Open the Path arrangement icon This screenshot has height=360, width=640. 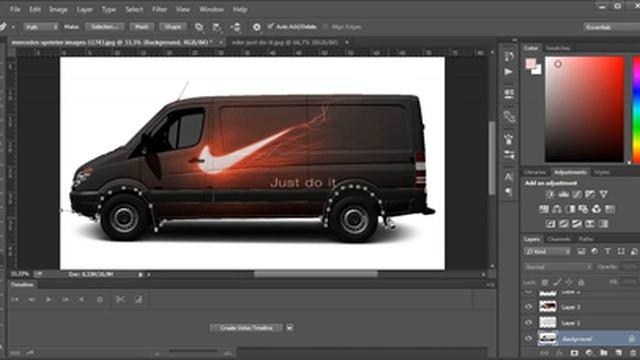click(236, 27)
